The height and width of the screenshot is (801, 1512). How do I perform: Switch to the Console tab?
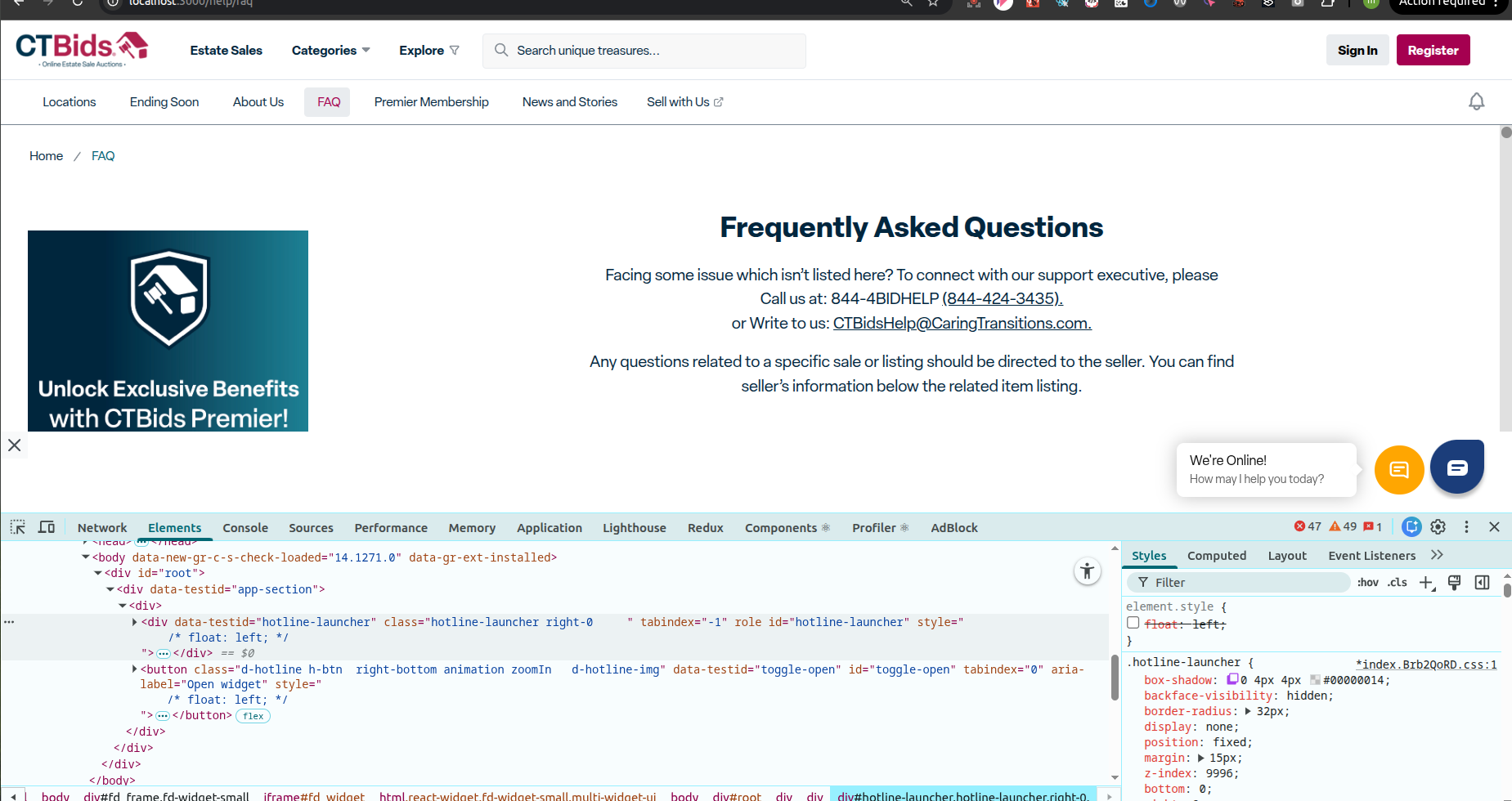tap(245, 528)
